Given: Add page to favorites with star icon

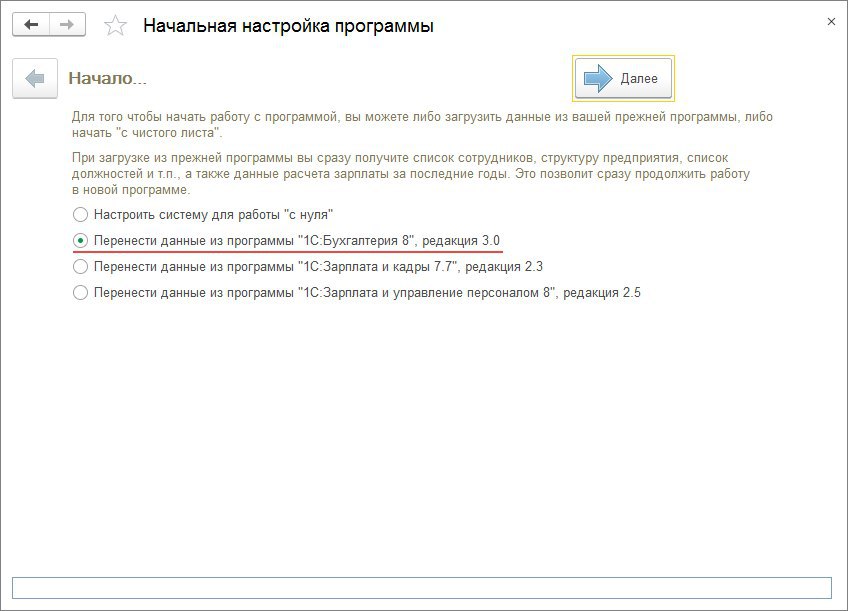Looking at the screenshot, I should click(x=115, y=25).
